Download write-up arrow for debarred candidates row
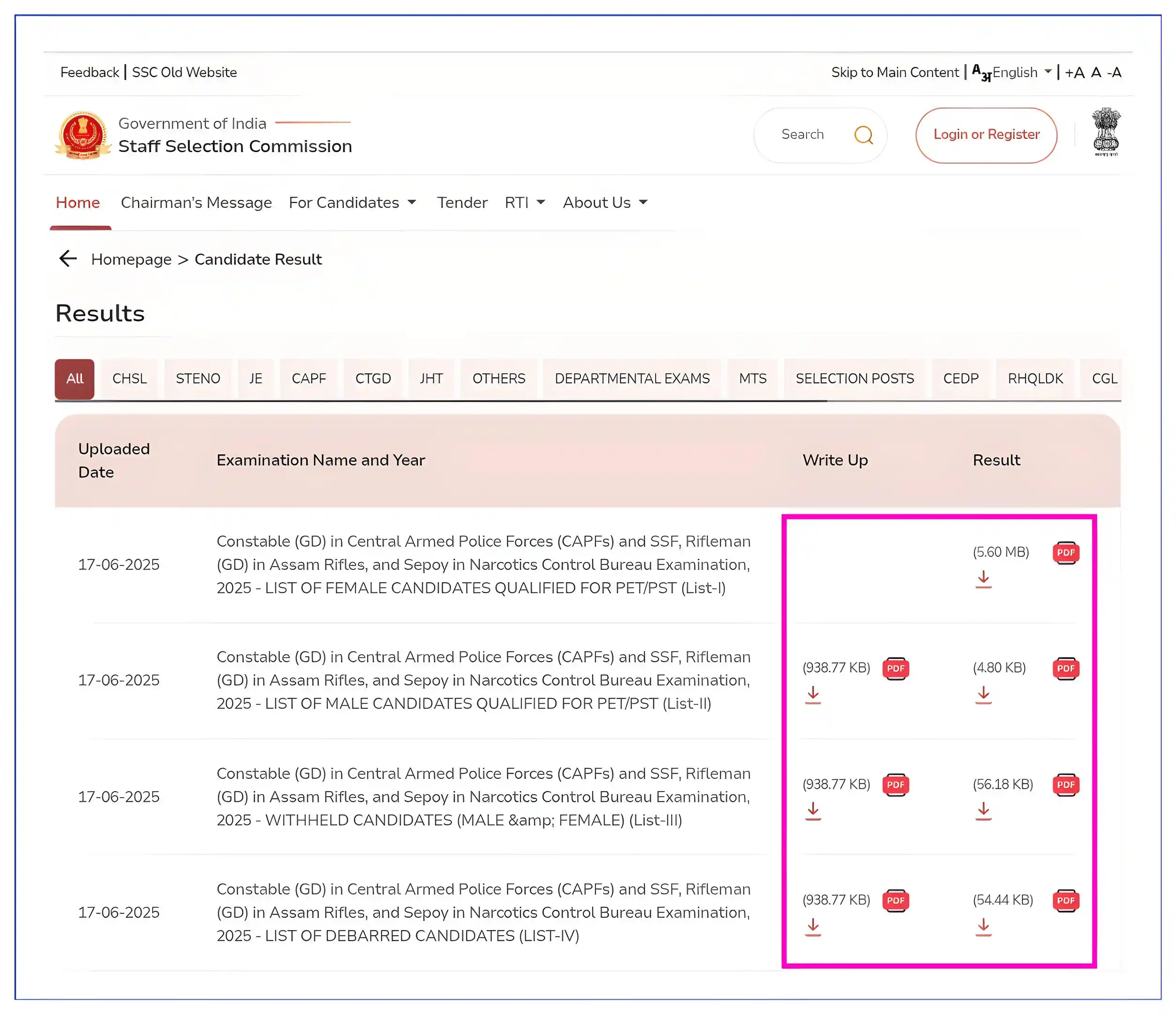This screenshot has height=1014, width=1176. [813, 927]
